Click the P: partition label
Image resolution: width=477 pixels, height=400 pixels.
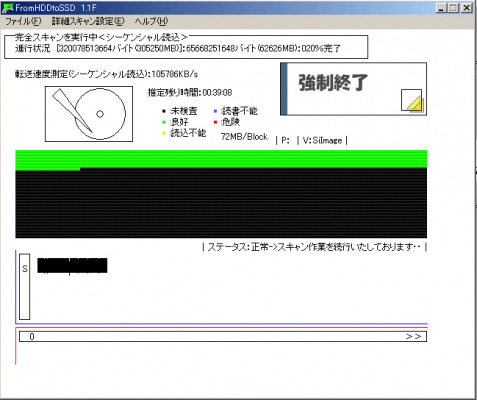[x=285, y=140]
